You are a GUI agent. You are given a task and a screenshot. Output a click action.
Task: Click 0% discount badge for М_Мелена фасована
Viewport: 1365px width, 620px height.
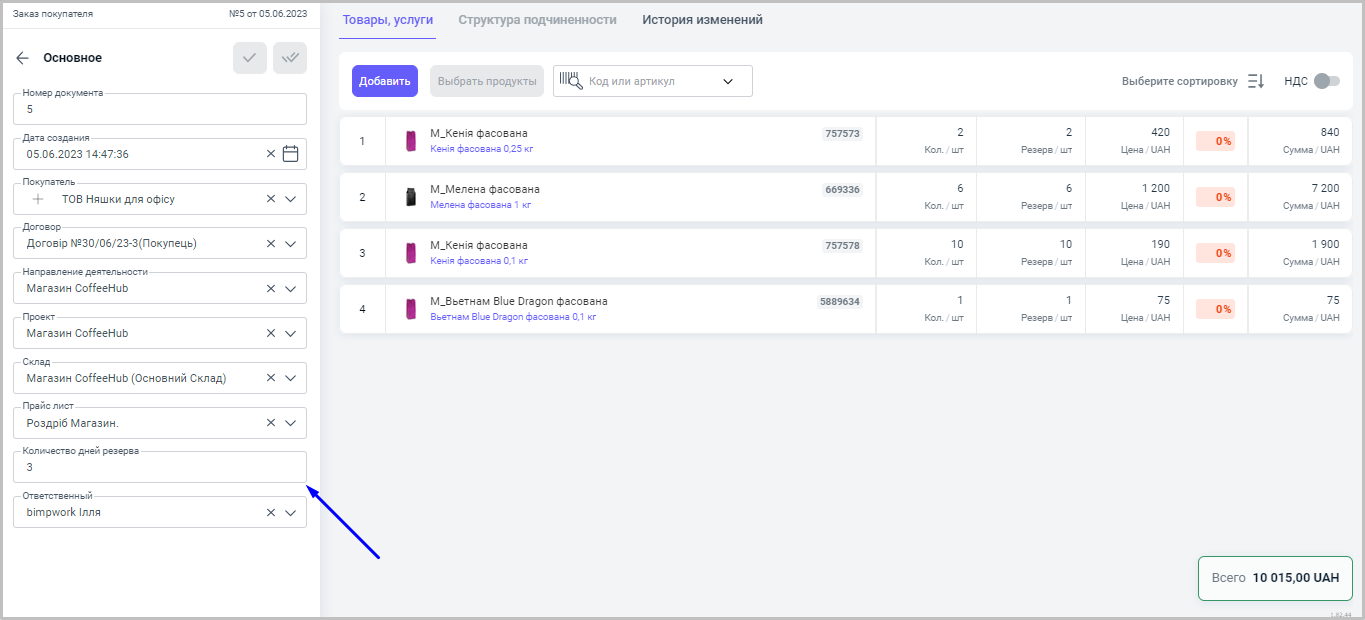(1215, 197)
